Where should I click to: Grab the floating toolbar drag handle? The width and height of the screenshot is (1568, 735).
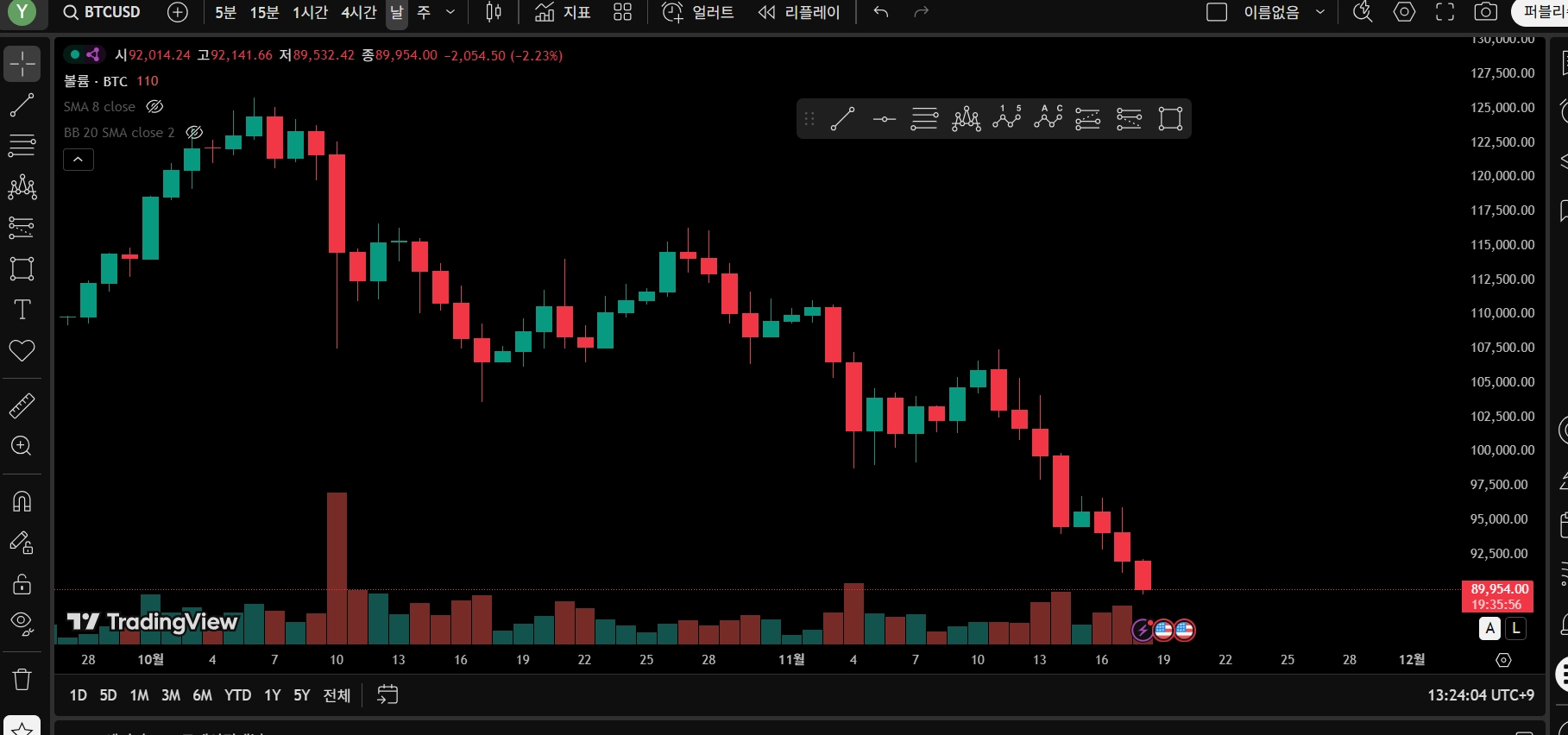[809, 119]
